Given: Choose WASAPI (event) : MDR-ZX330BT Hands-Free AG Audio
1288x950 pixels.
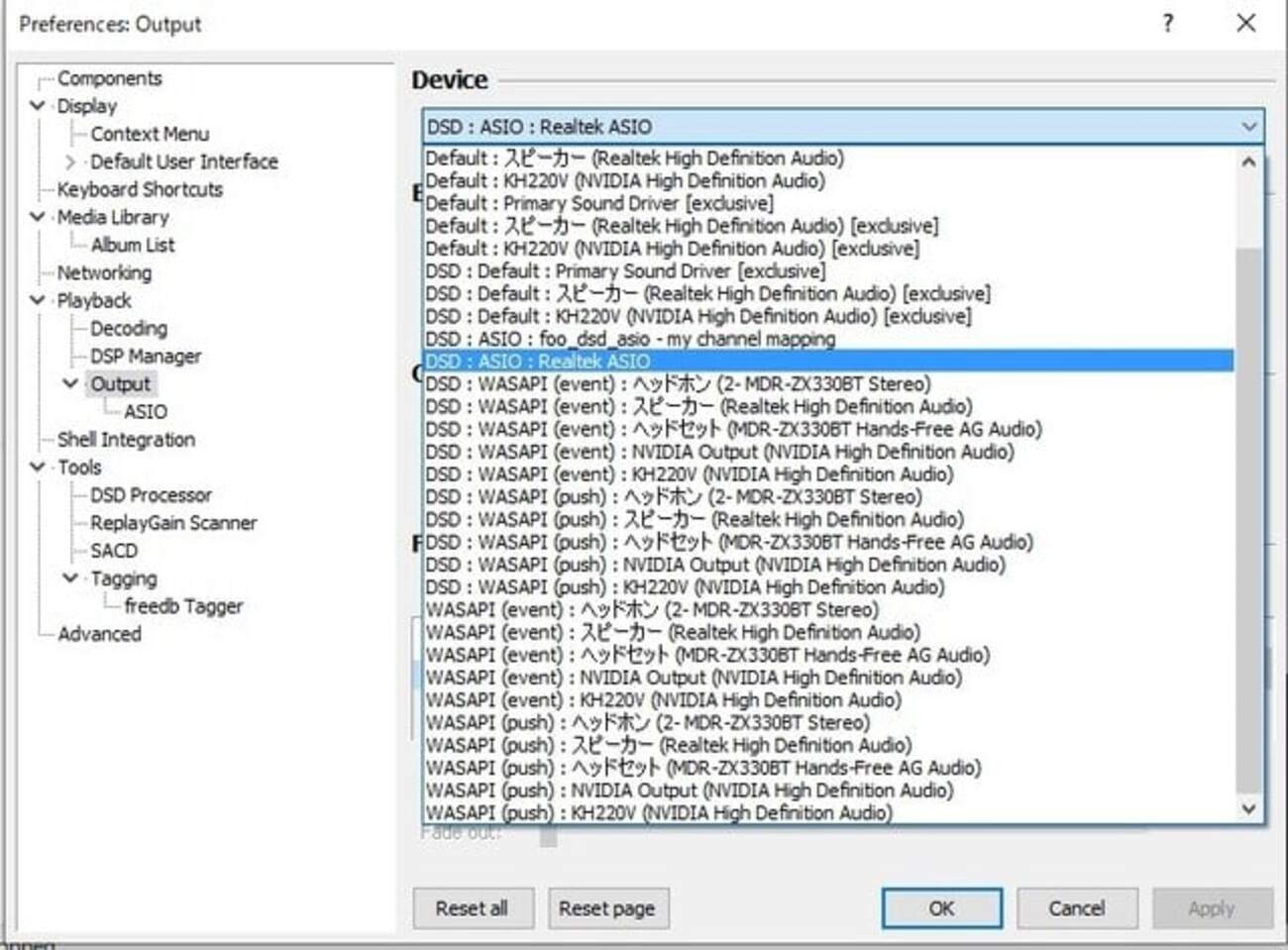Looking at the screenshot, I should pos(828,655).
